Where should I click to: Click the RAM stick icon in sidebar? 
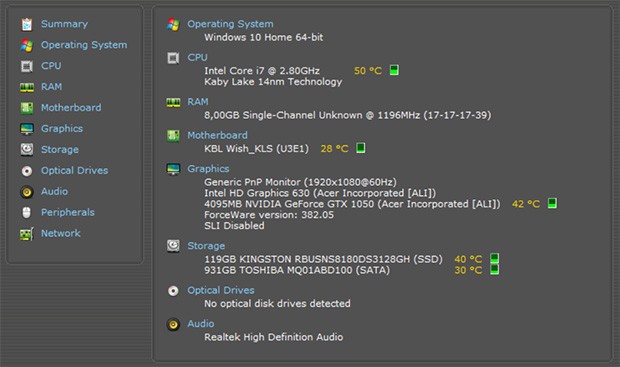coord(26,87)
